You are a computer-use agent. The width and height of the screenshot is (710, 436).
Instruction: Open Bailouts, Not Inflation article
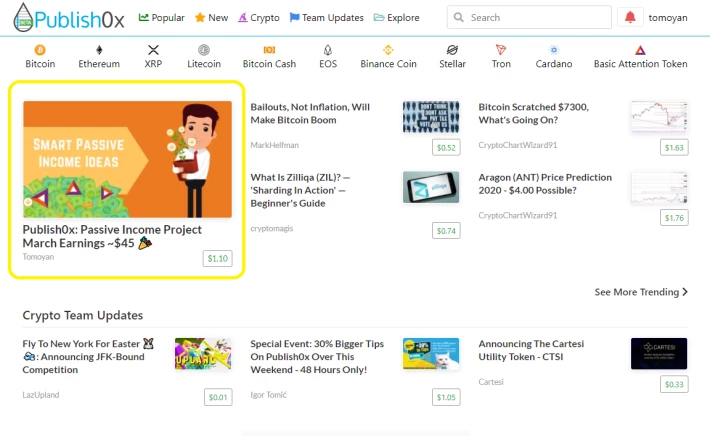tap(310, 113)
